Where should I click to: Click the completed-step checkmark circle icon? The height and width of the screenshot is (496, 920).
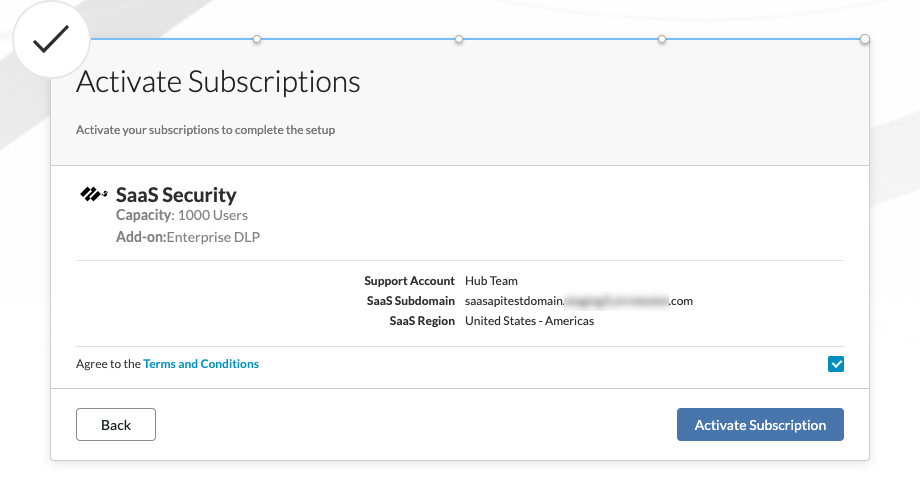[x=51, y=40]
